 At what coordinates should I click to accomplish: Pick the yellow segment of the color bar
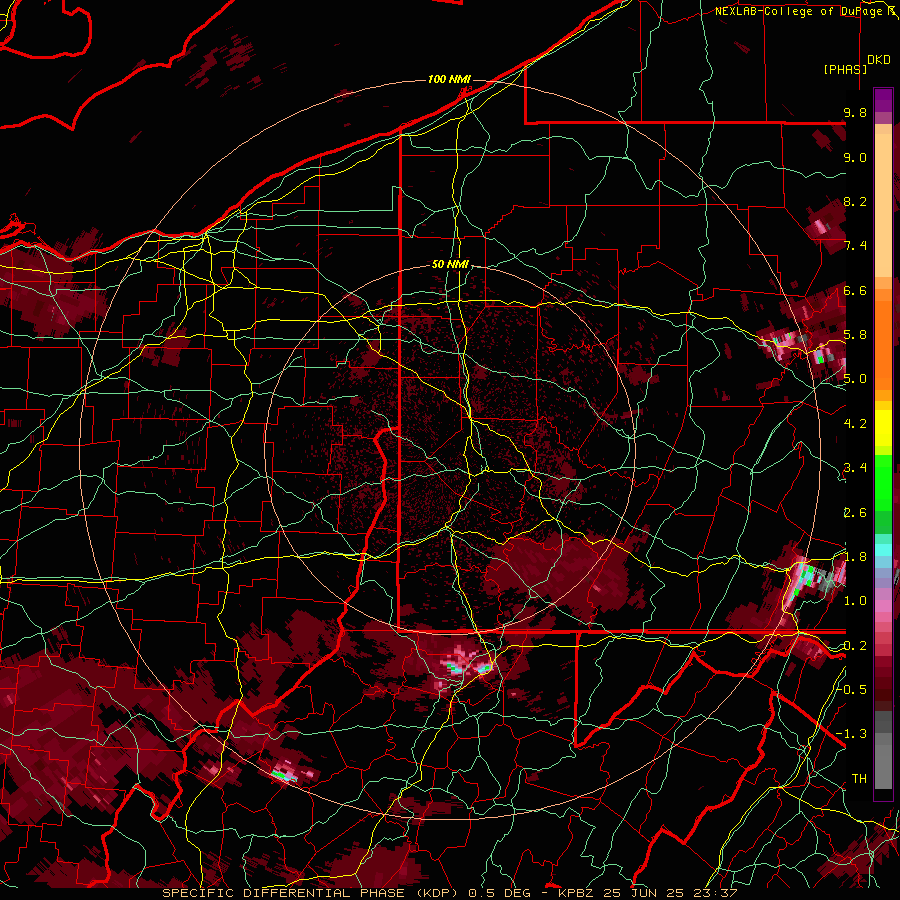pyautogui.click(x=883, y=428)
